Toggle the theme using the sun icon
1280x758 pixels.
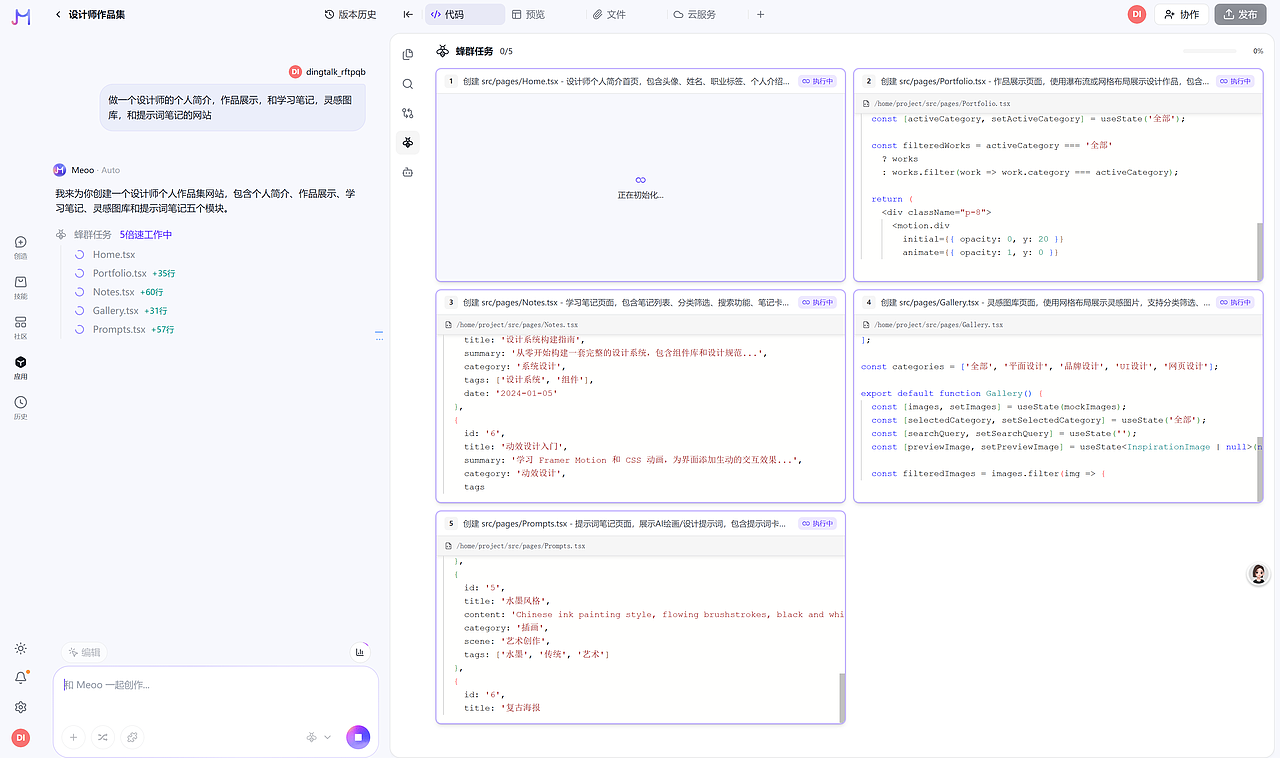20,648
